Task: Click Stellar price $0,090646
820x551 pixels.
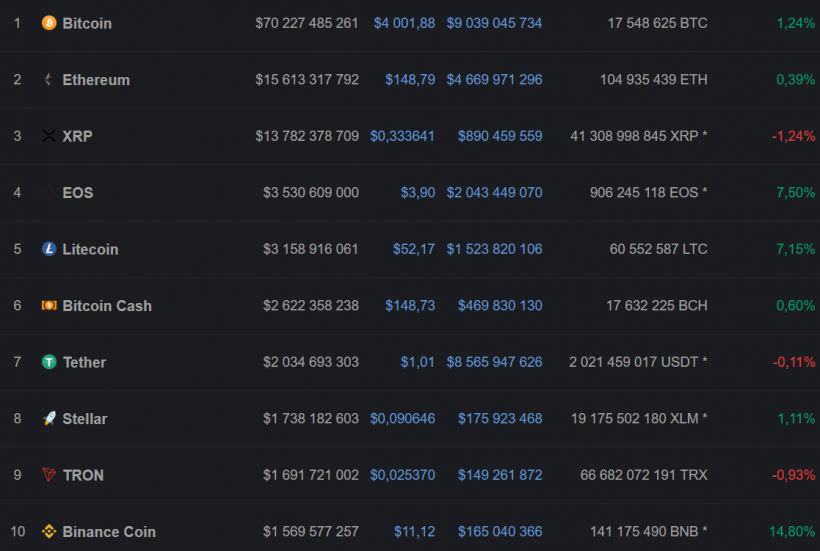Action: [x=402, y=419]
